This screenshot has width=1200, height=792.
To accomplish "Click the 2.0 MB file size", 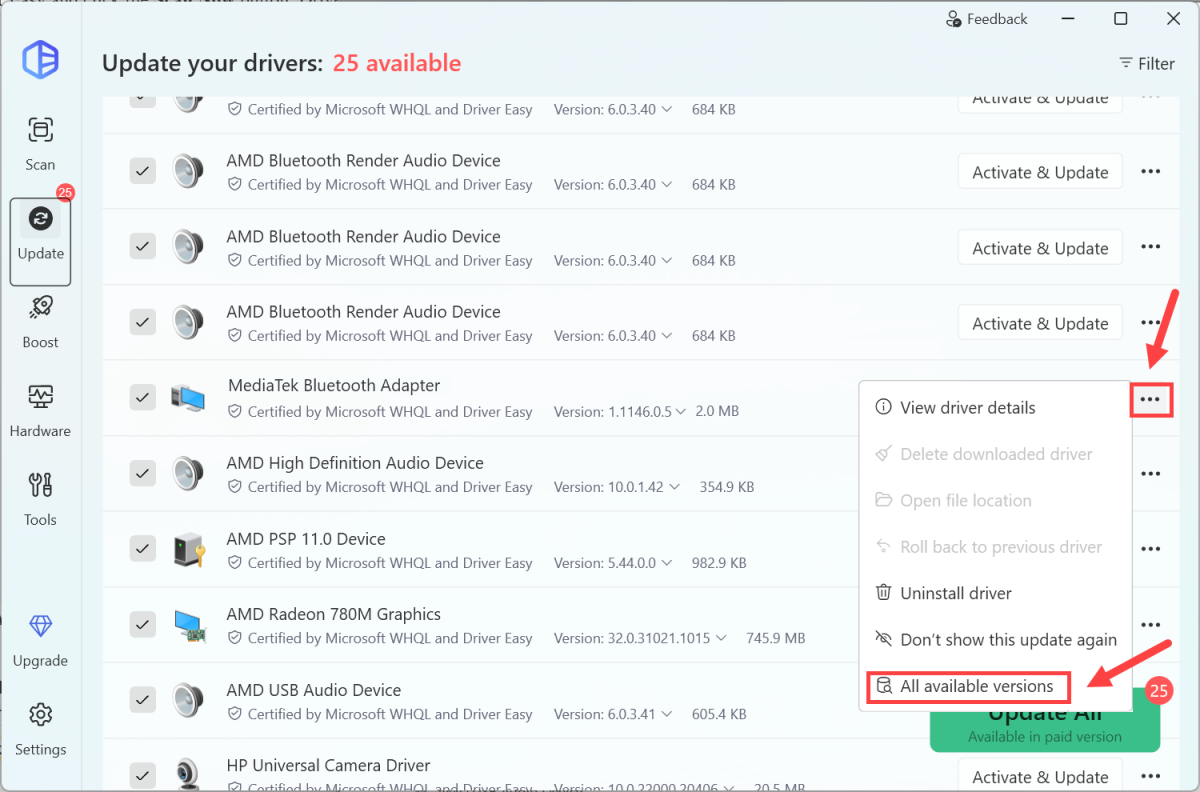I will [715, 411].
